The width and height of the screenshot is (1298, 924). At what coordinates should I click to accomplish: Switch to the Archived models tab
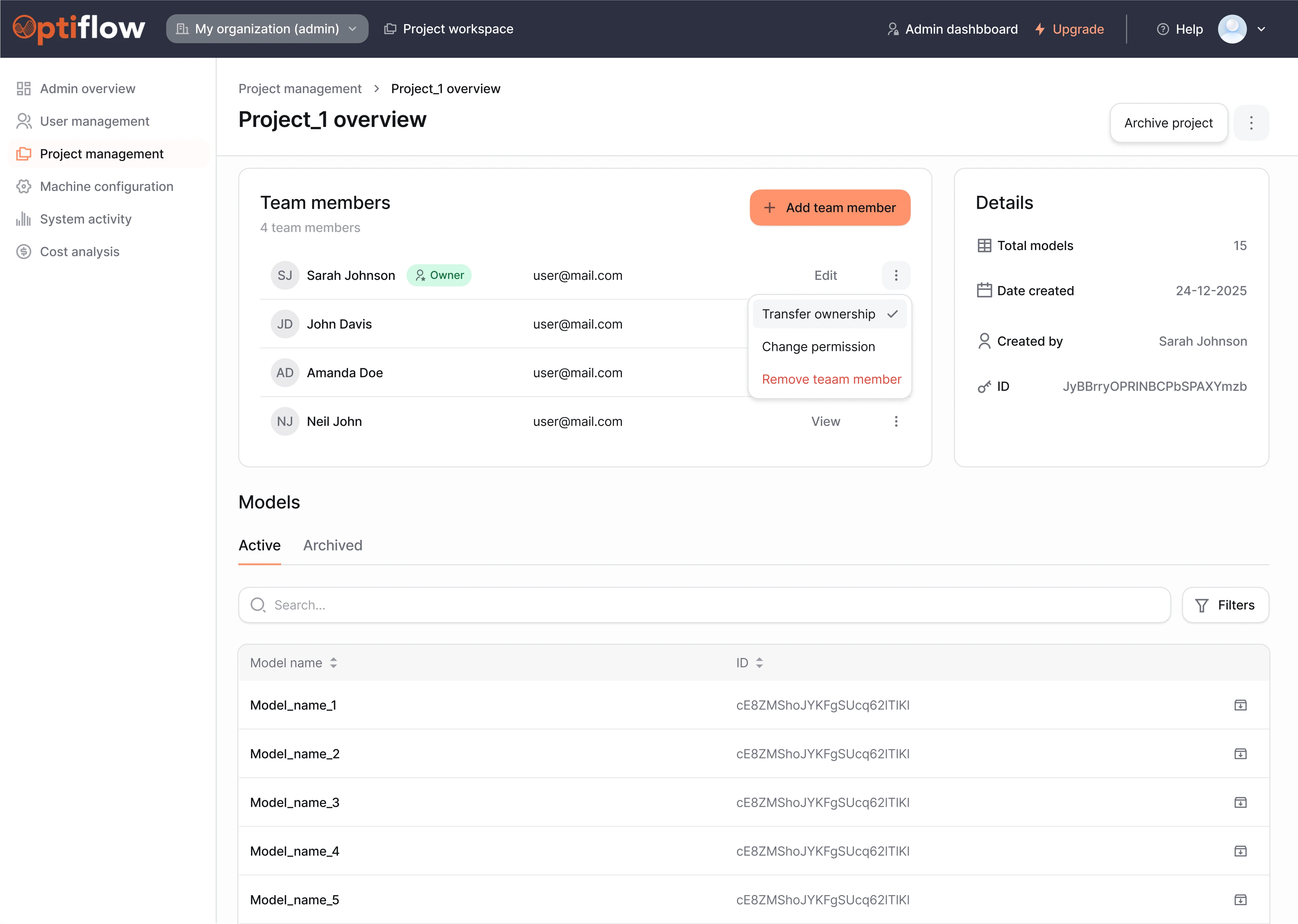point(333,545)
